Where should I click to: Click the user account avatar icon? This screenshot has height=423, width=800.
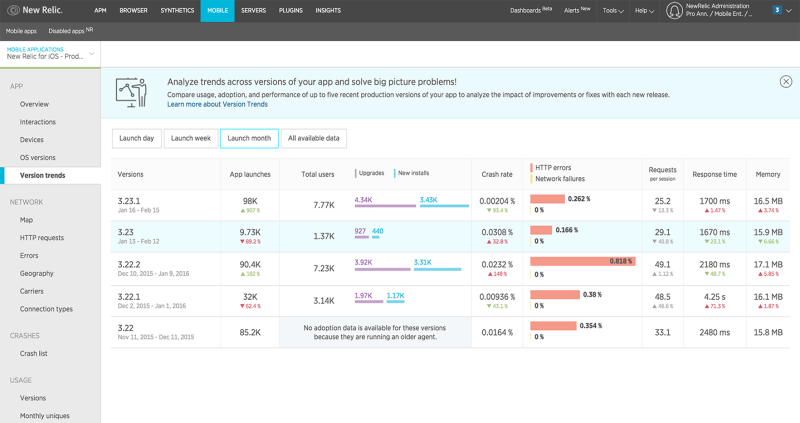point(674,10)
